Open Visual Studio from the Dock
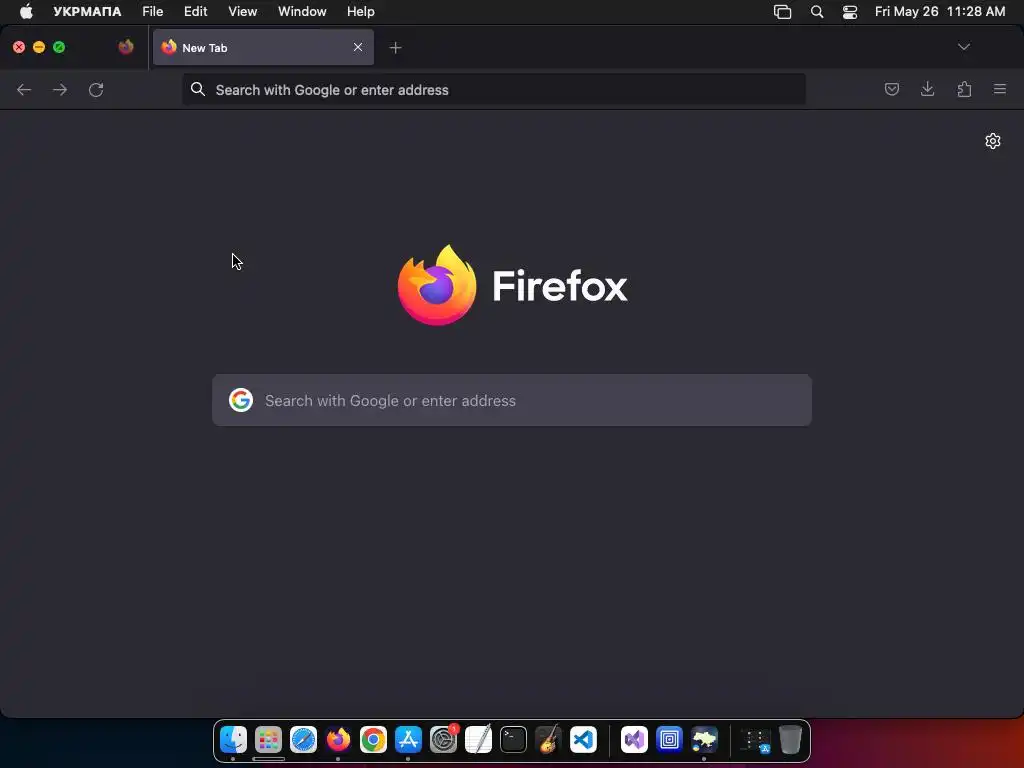1024x768 pixels. coord(634,739)
